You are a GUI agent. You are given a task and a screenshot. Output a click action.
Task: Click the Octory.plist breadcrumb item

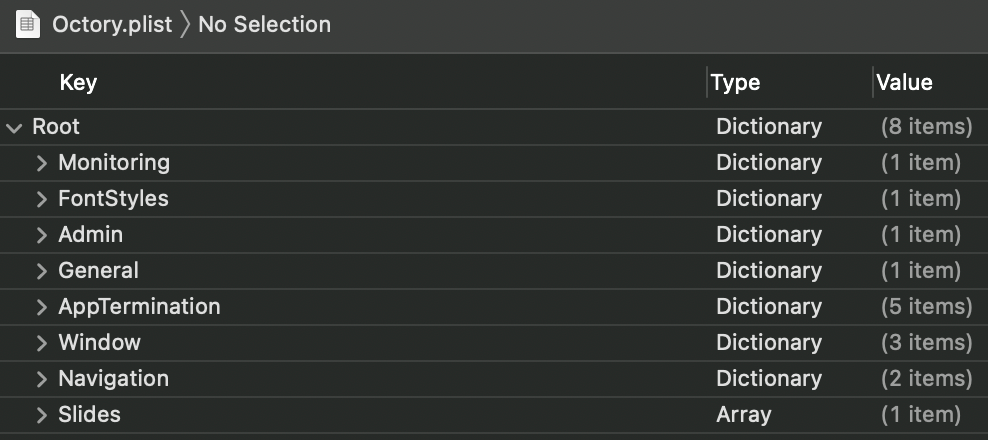[110, 24]
